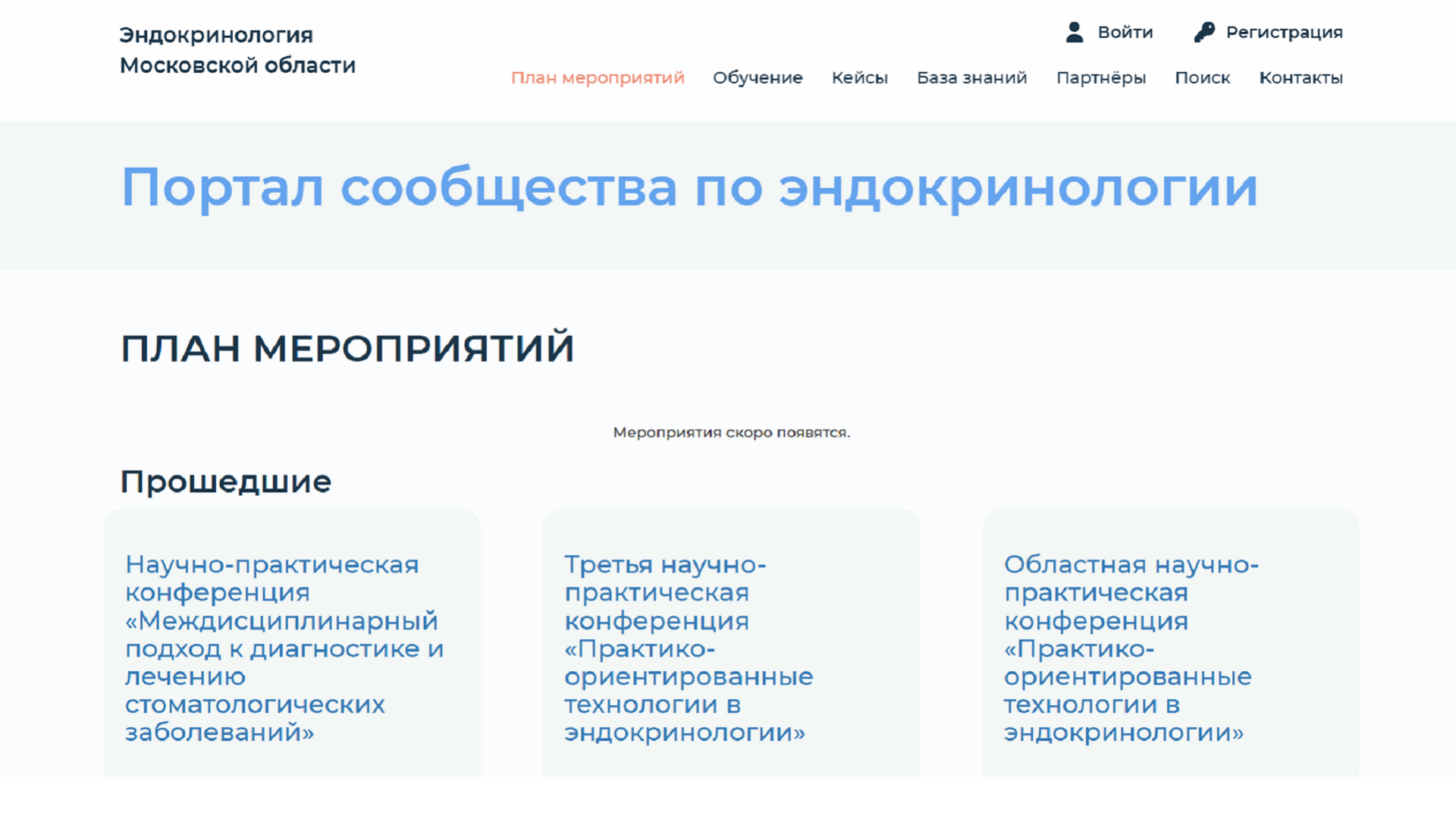Open Третья научно-практическая конференция link
This screenshot has width=1456, height=819.
pyautogui.click(x=688, y=648)
